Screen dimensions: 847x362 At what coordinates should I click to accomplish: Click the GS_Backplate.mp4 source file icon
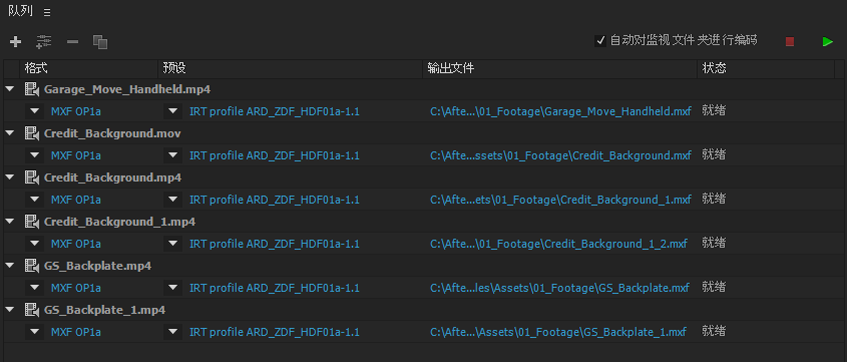coord(31,266)
